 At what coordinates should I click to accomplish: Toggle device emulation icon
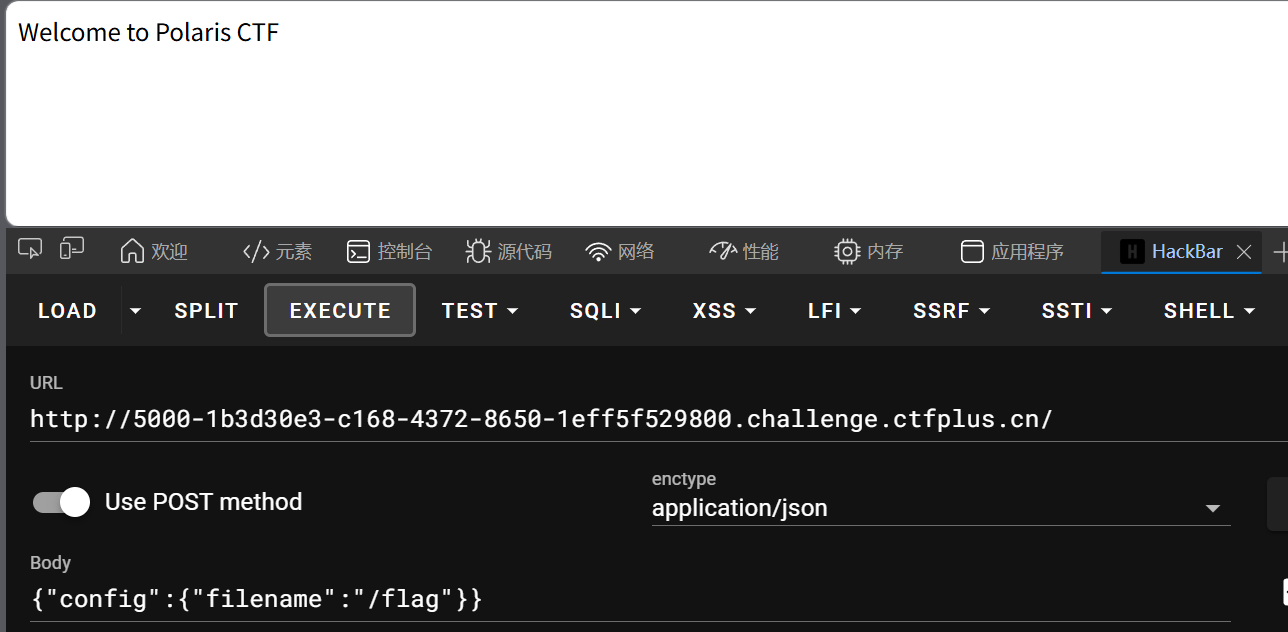[72, 250]
